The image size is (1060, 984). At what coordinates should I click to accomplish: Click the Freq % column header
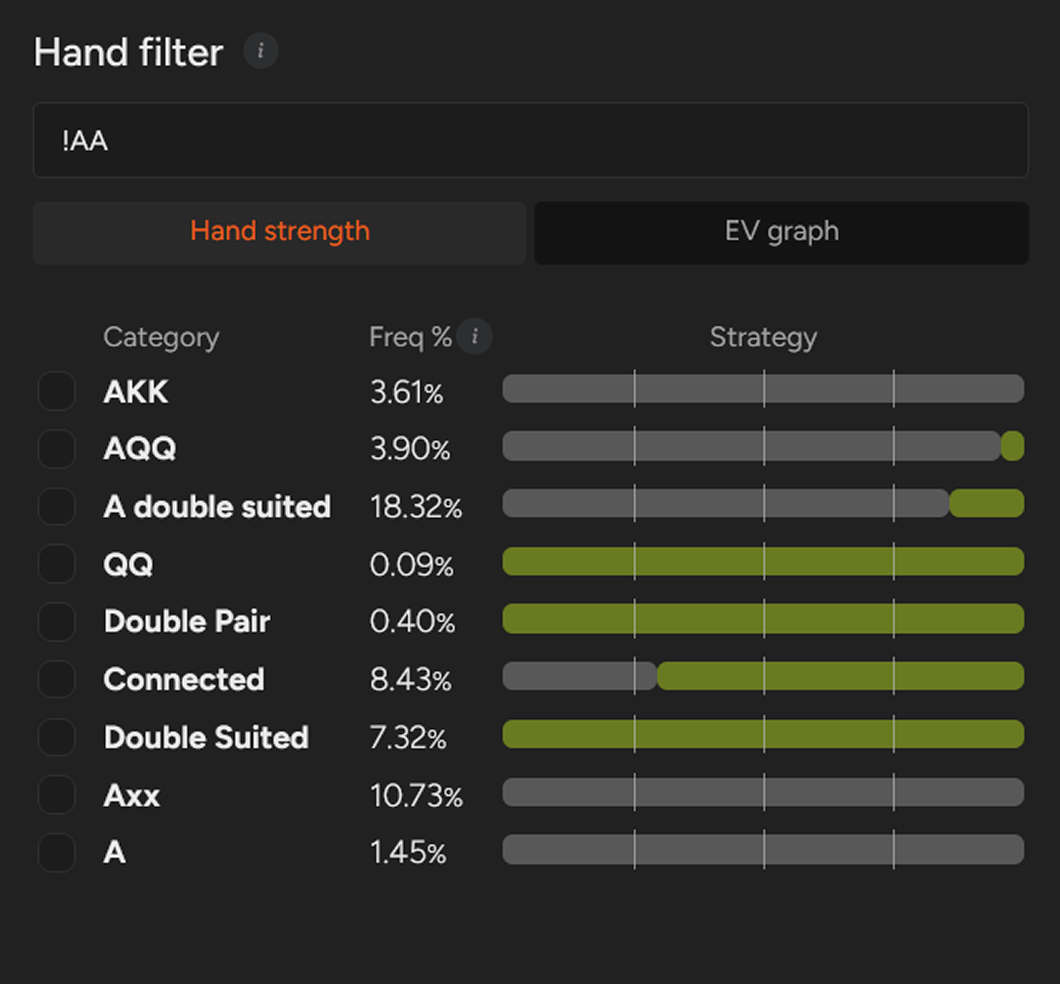(410, 338)
